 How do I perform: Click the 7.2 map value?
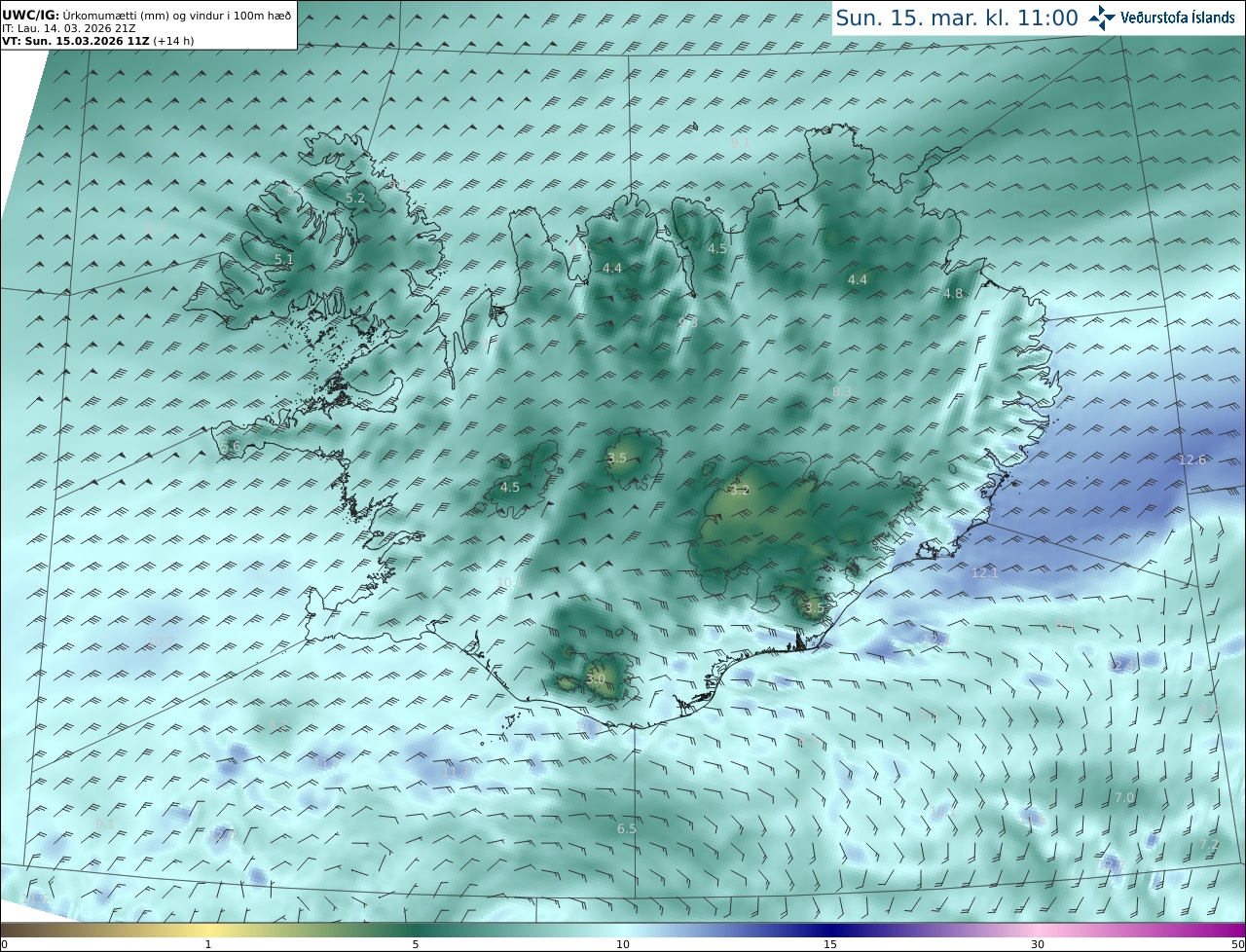pyautogui.click(x=1210, y=845)
